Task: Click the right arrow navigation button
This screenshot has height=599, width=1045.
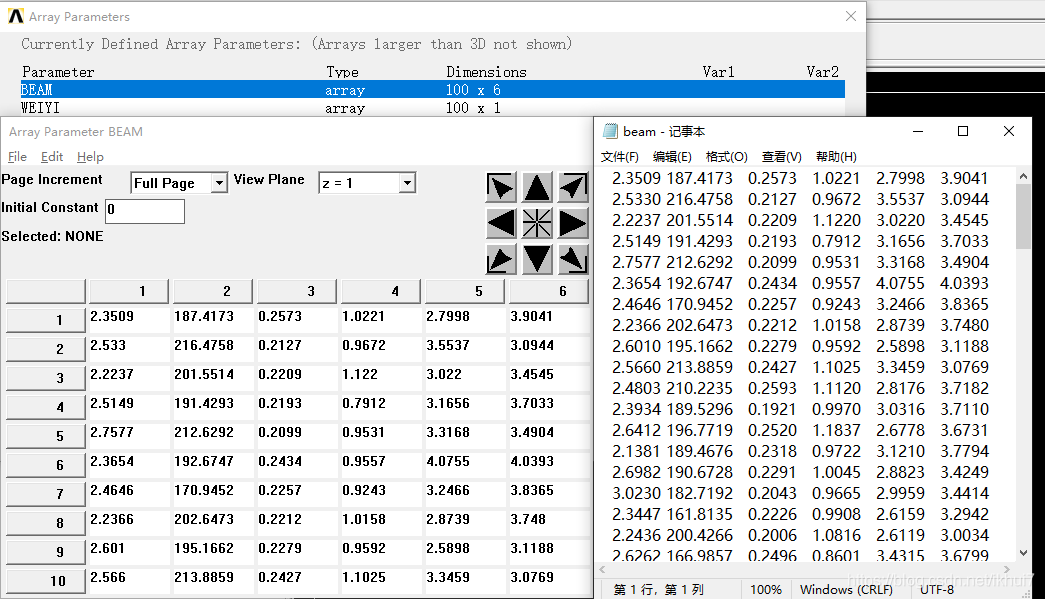Action: tap(572, 223)
